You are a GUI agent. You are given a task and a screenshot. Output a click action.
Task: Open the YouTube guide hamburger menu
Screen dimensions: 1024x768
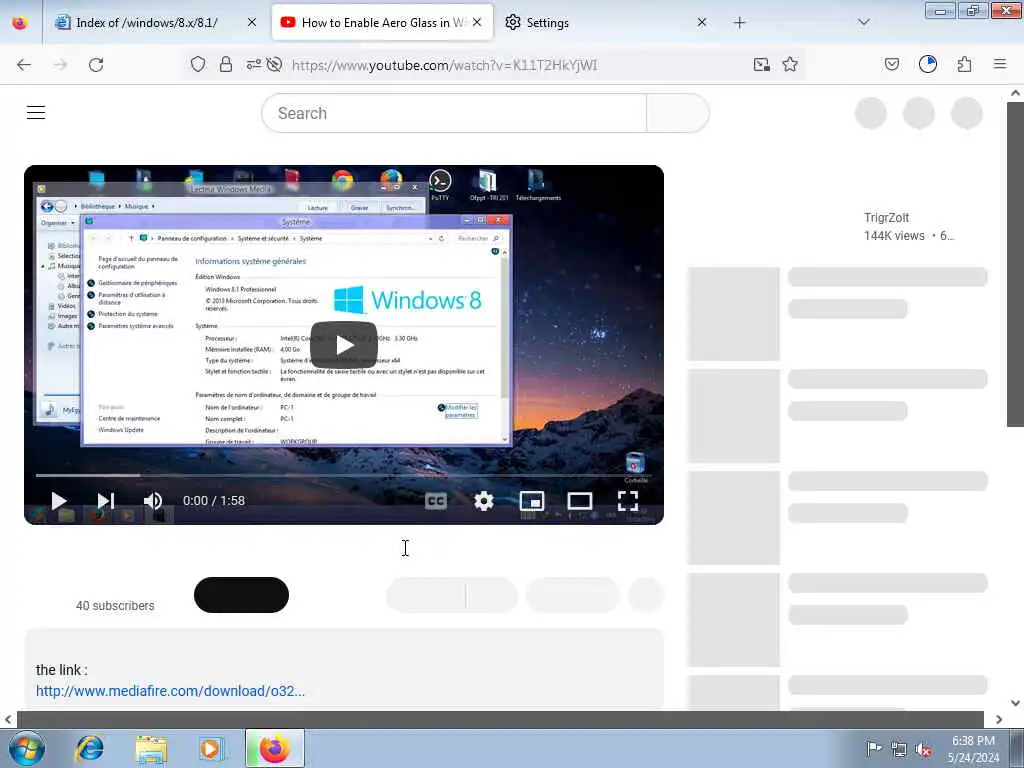point(36,112)
